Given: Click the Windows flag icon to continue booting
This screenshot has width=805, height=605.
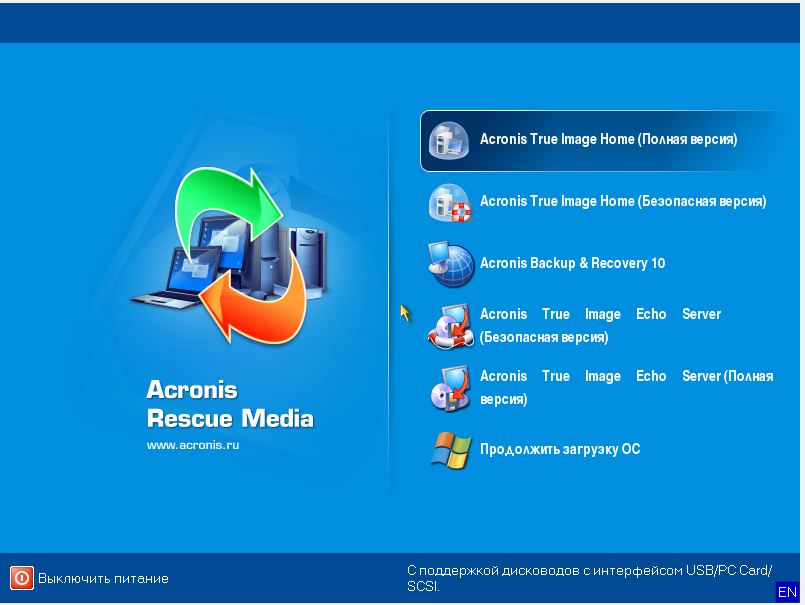Looking at the screenshot, I should 449,450.
